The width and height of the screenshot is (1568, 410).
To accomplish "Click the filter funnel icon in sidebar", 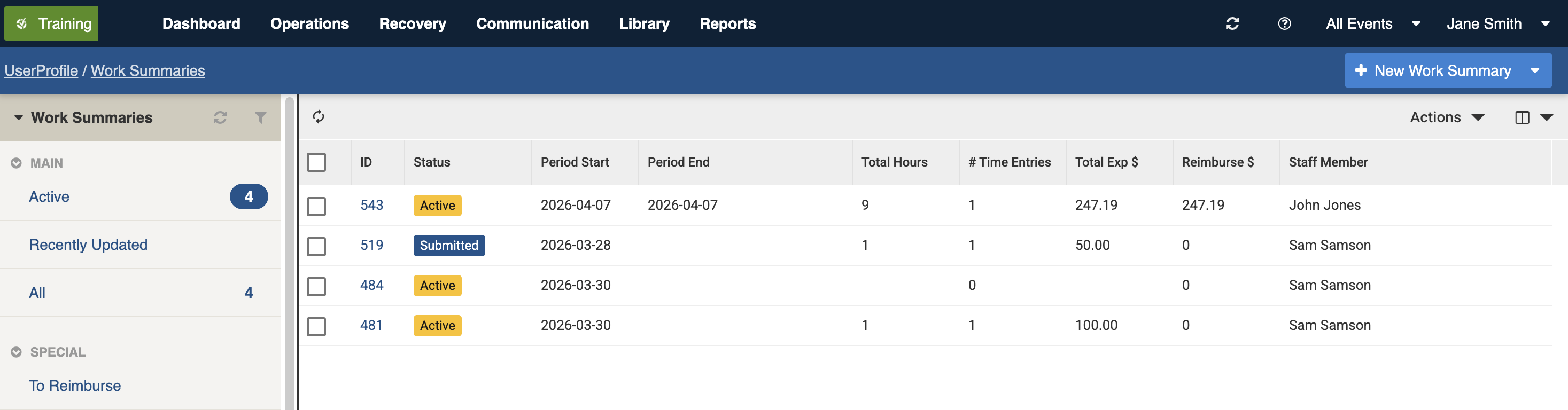I will point(260,117).
